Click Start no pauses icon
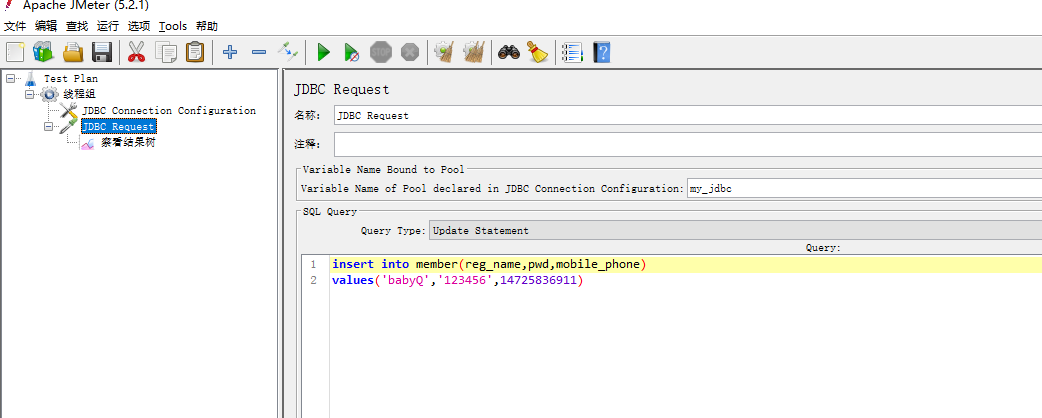 tap(351, 52)
